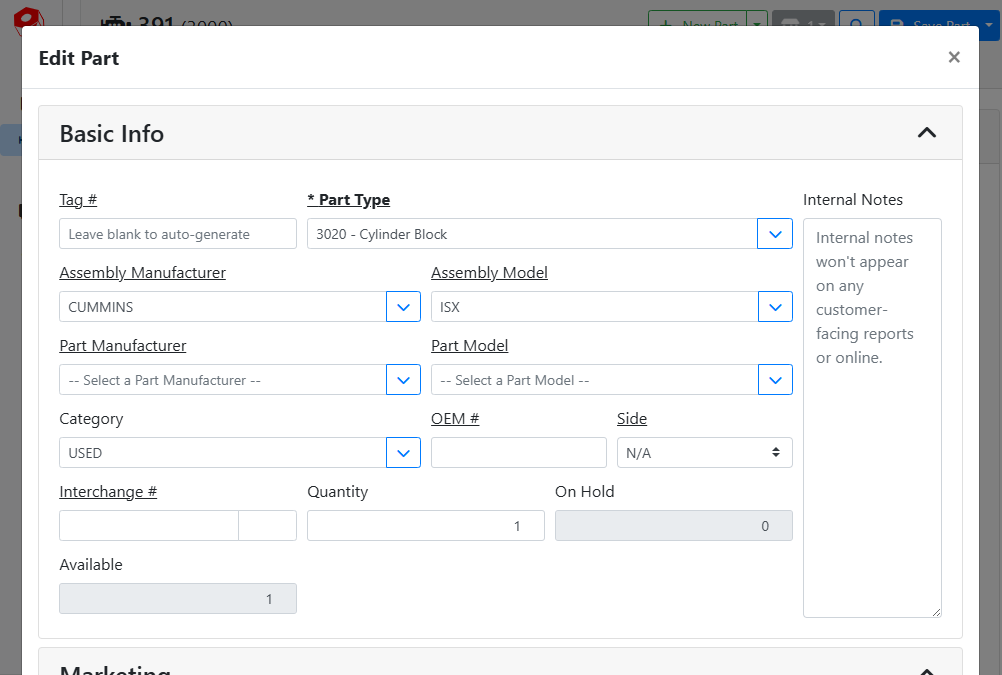Collapse the Marketing section chevron

[x=926, y=670]
